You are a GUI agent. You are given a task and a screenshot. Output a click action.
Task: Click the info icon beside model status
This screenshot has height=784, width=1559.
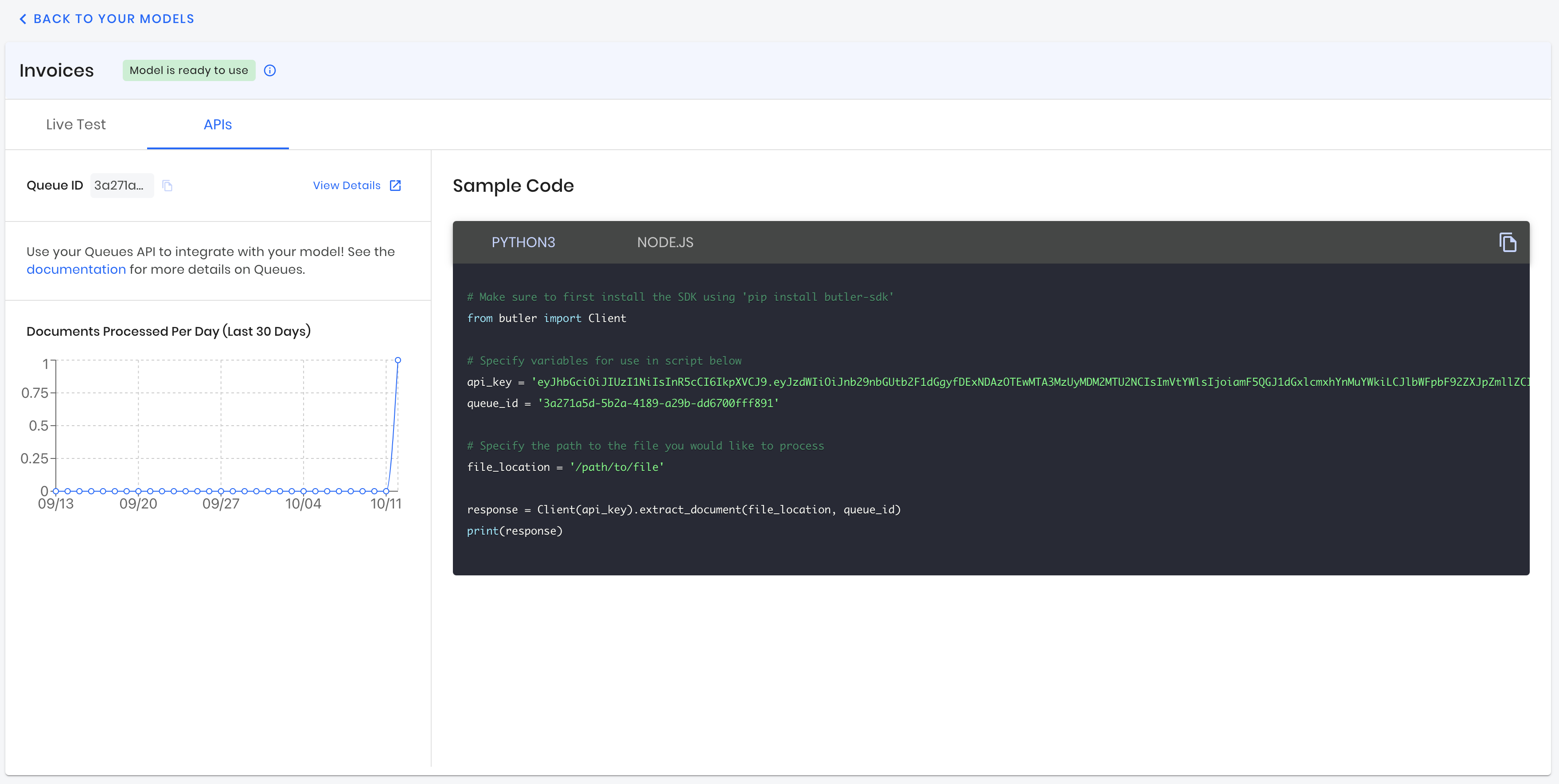(270, 70)
